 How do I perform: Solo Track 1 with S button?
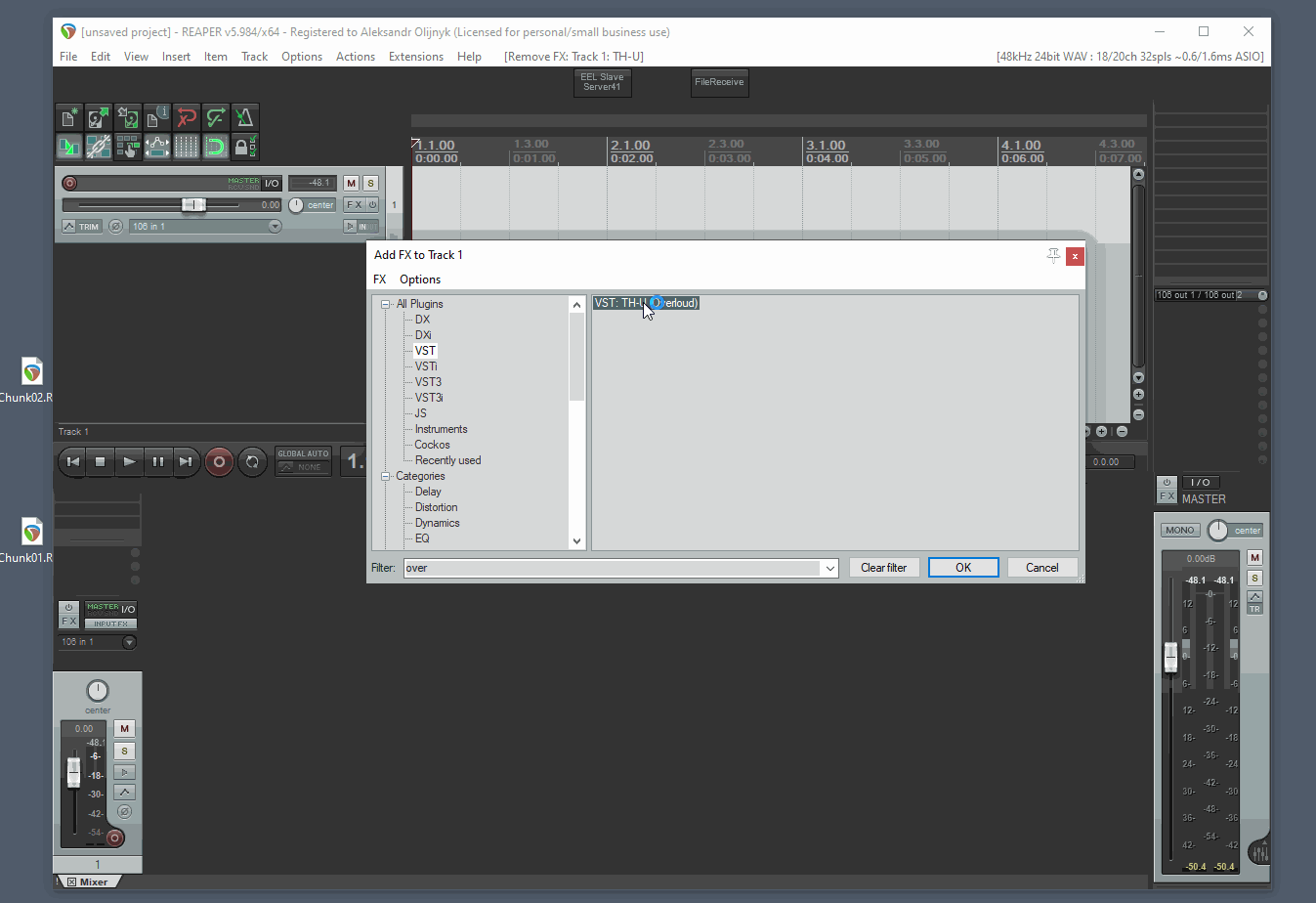(x=370, y=183)
